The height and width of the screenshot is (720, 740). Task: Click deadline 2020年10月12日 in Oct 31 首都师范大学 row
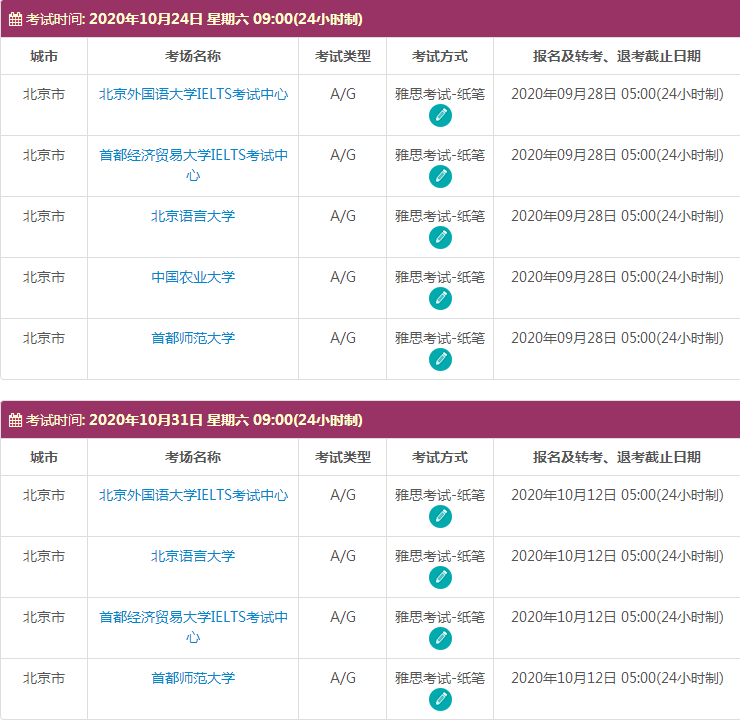pos(617,678)
